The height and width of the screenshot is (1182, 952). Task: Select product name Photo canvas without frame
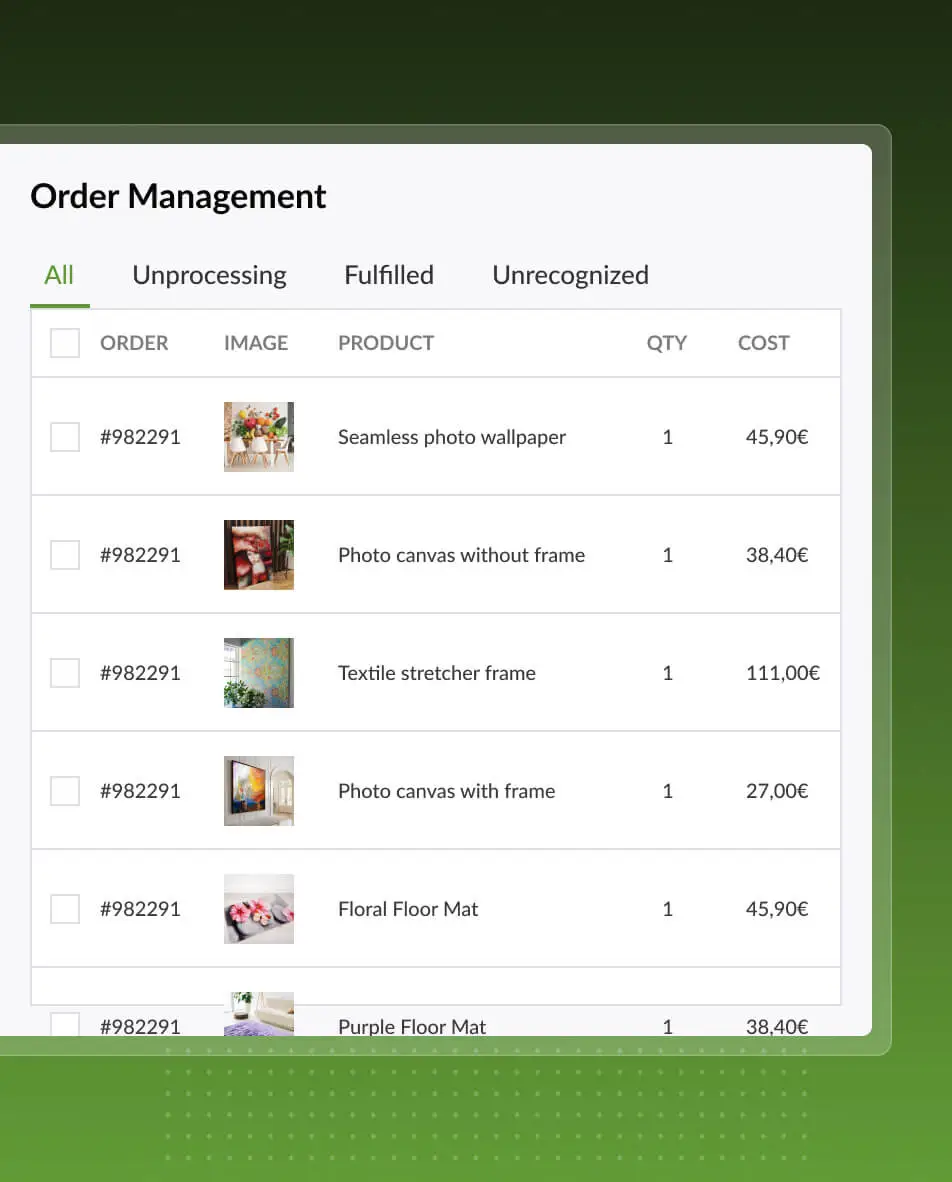tap(461, 555)
